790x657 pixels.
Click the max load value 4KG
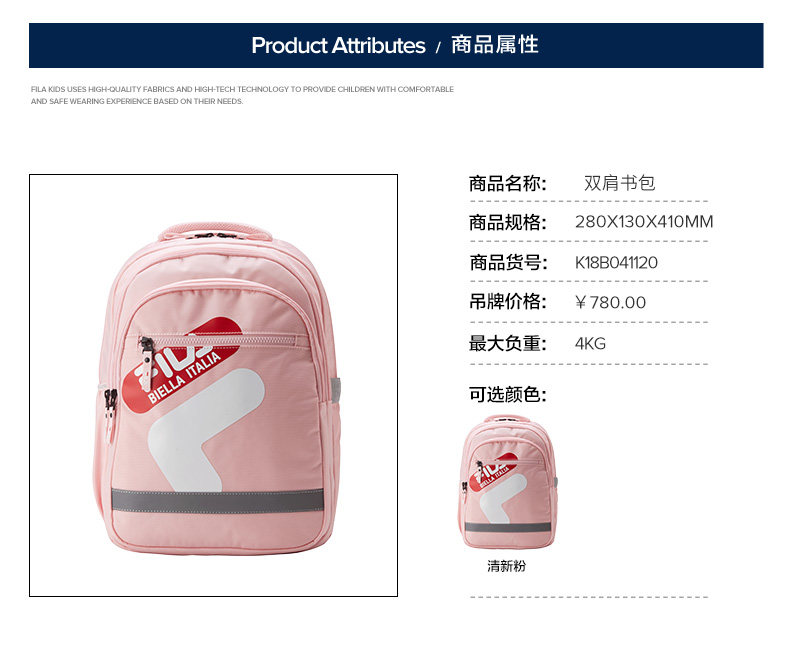590,344
